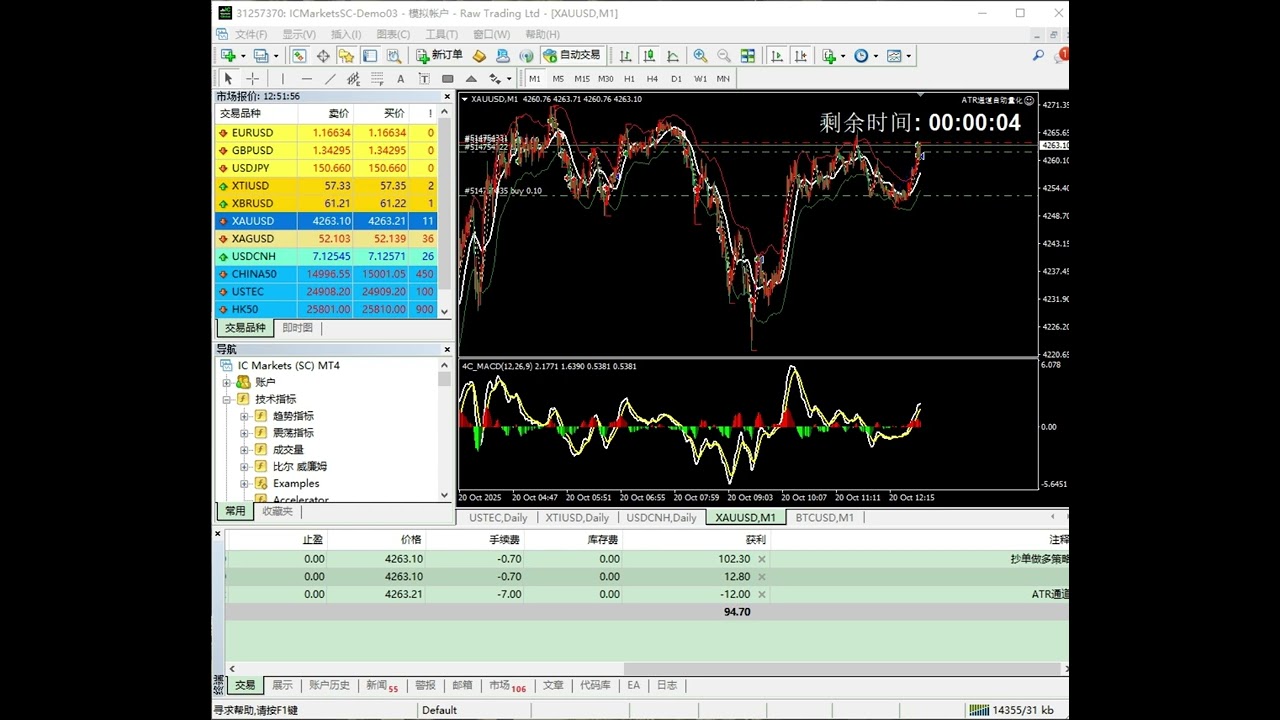Expand the 震荡指标 tree node
This screenshot has height=720, width=1280.
click(244, 433)
